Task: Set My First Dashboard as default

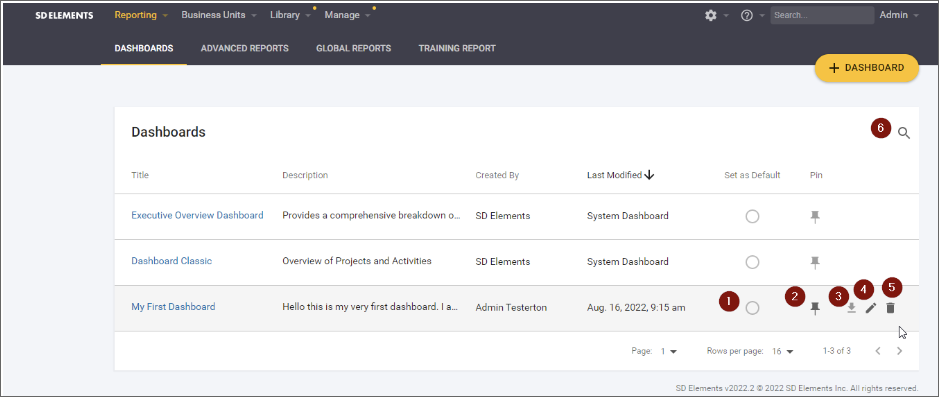Action: (x=753, y=308)
